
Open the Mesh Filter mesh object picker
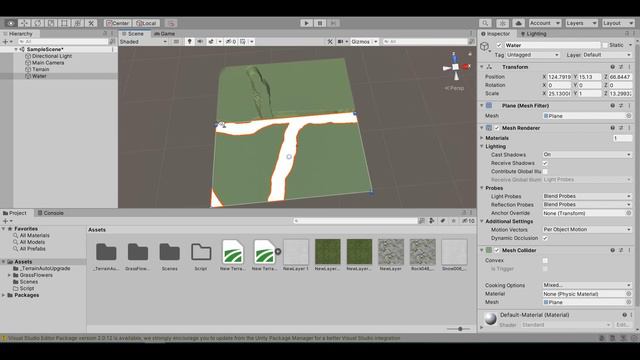pyautogui.click(x=629, y=116)
